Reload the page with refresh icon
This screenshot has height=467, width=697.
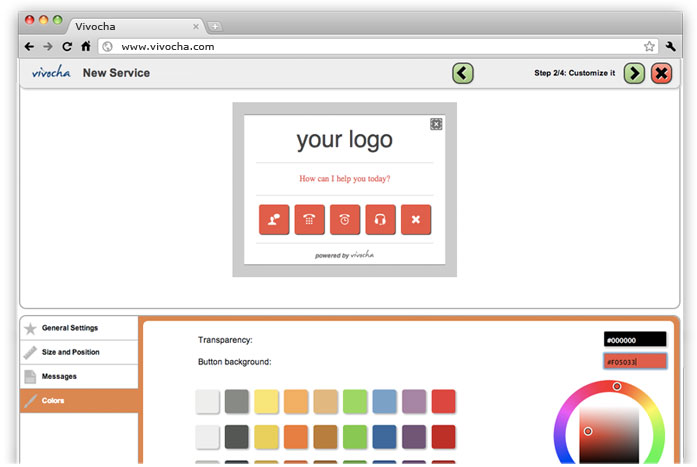67,47
